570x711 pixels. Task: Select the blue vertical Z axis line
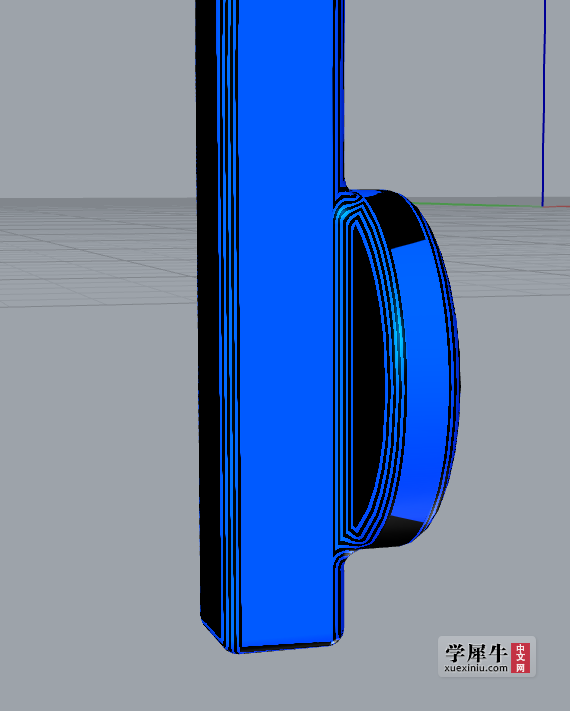pos(543,102)
